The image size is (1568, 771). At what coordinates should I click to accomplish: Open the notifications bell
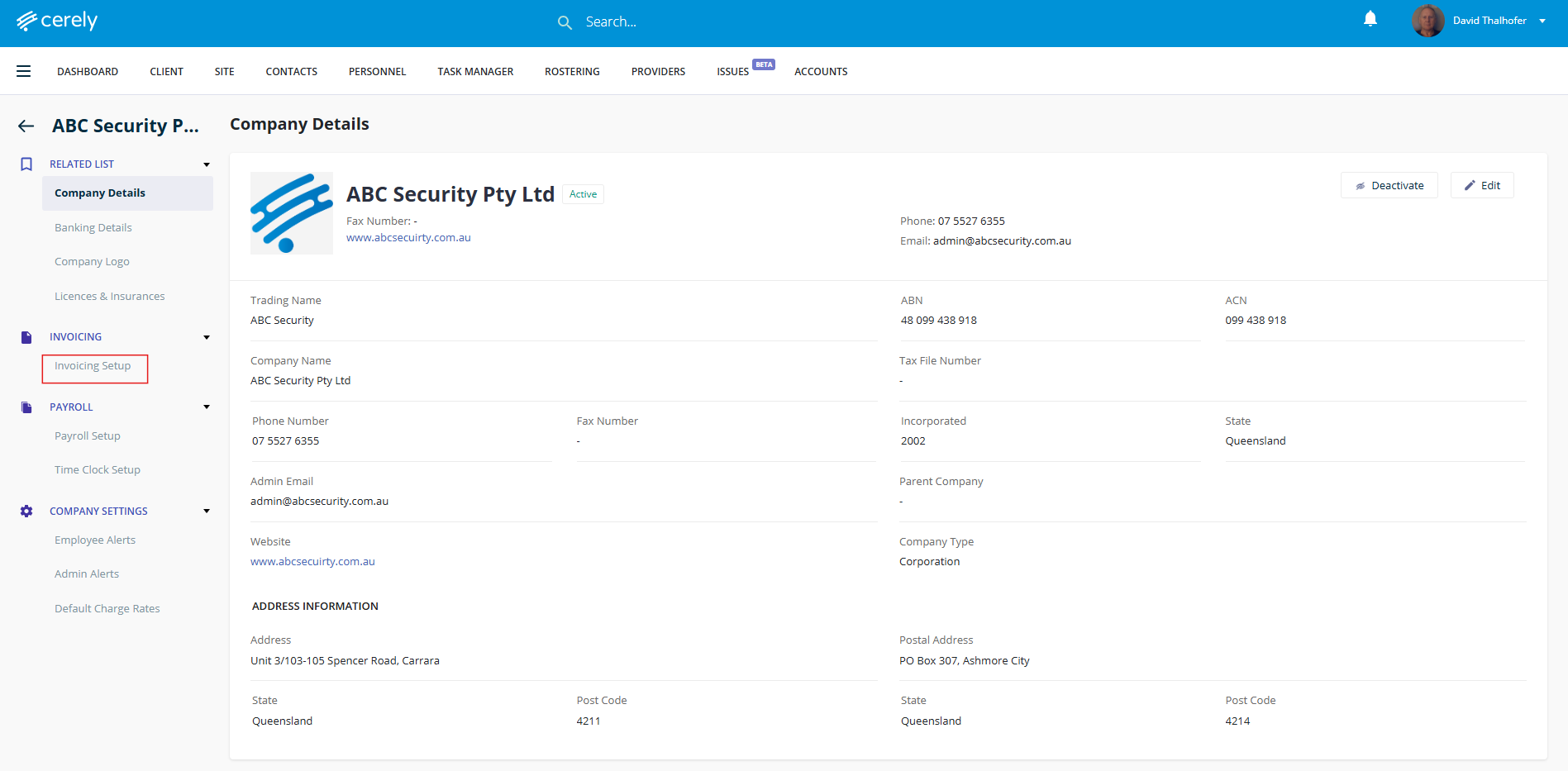click(x=1370, y=19)
